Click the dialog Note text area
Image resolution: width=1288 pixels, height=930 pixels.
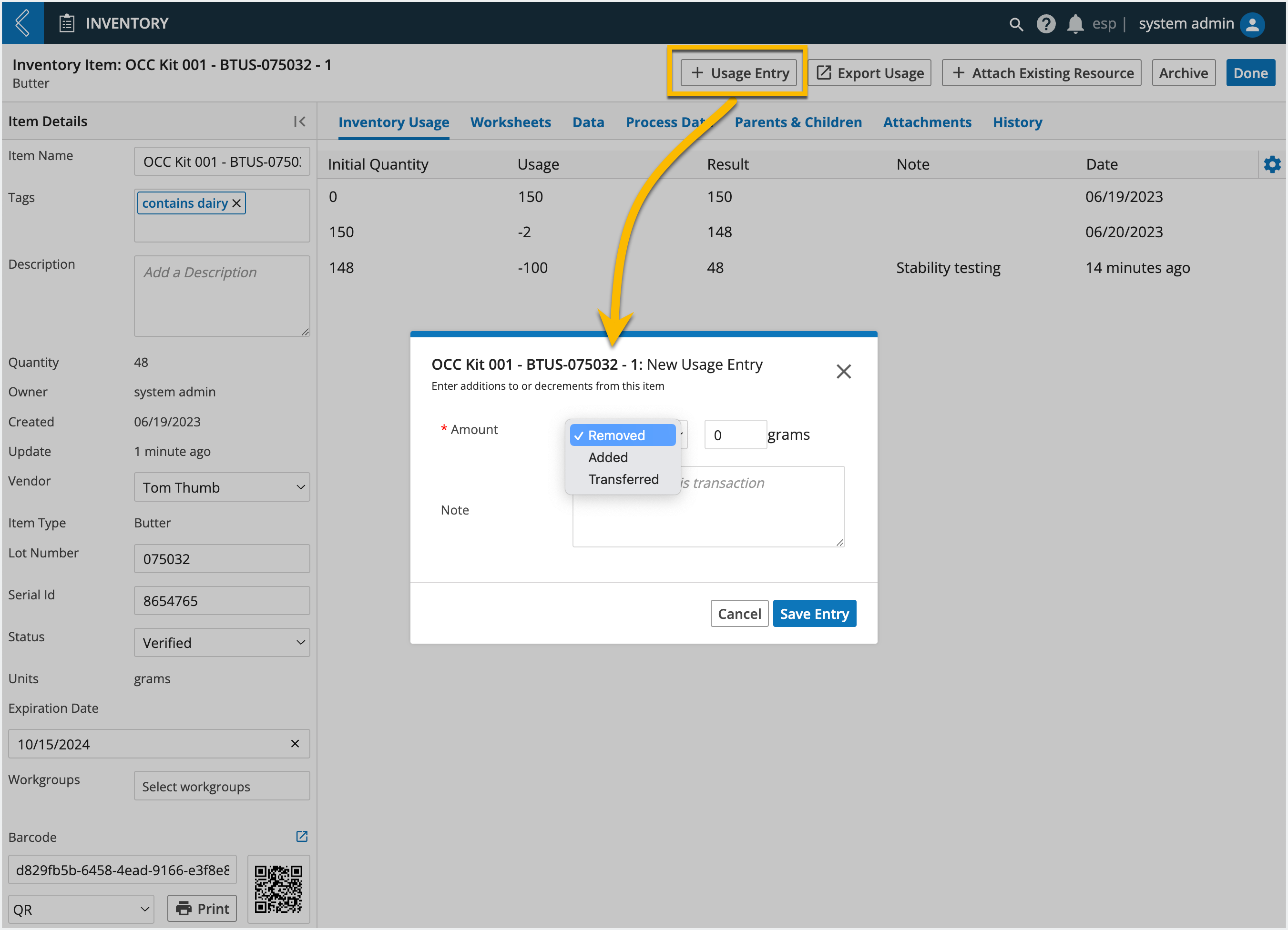[x=708, y=507]
